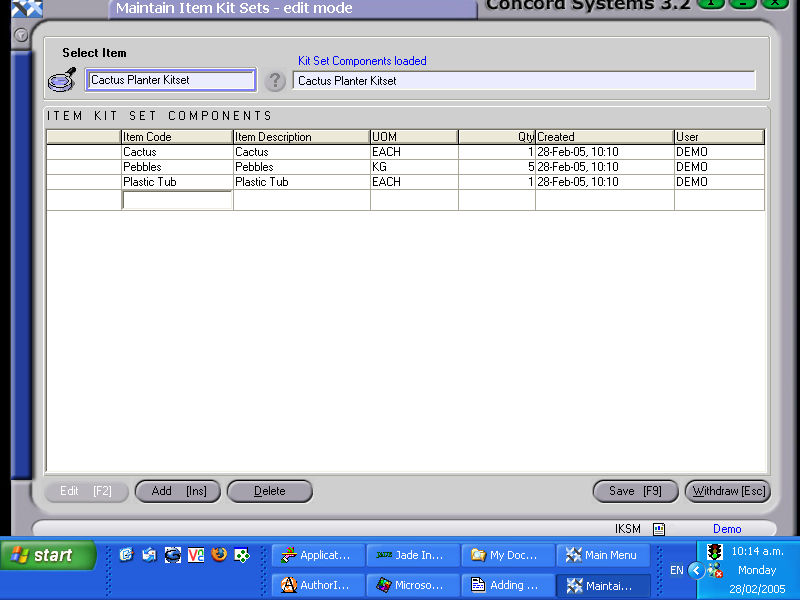Click the report icon beside IKSM in status bar

pyautogui.click(x=657, y=528)
